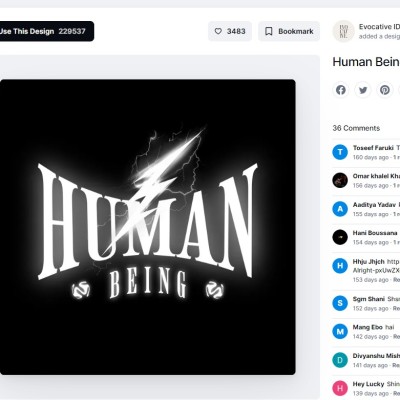Image resolution: width=400 pixels, height=400 pixels.
Task: Share design via Facebook icon
Action: 341,90
